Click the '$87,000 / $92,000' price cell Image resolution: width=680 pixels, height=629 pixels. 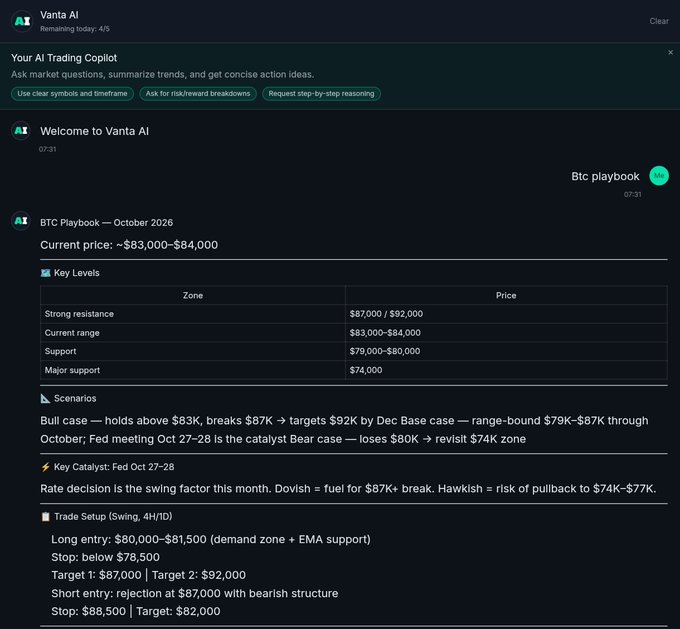coord(506,314)
